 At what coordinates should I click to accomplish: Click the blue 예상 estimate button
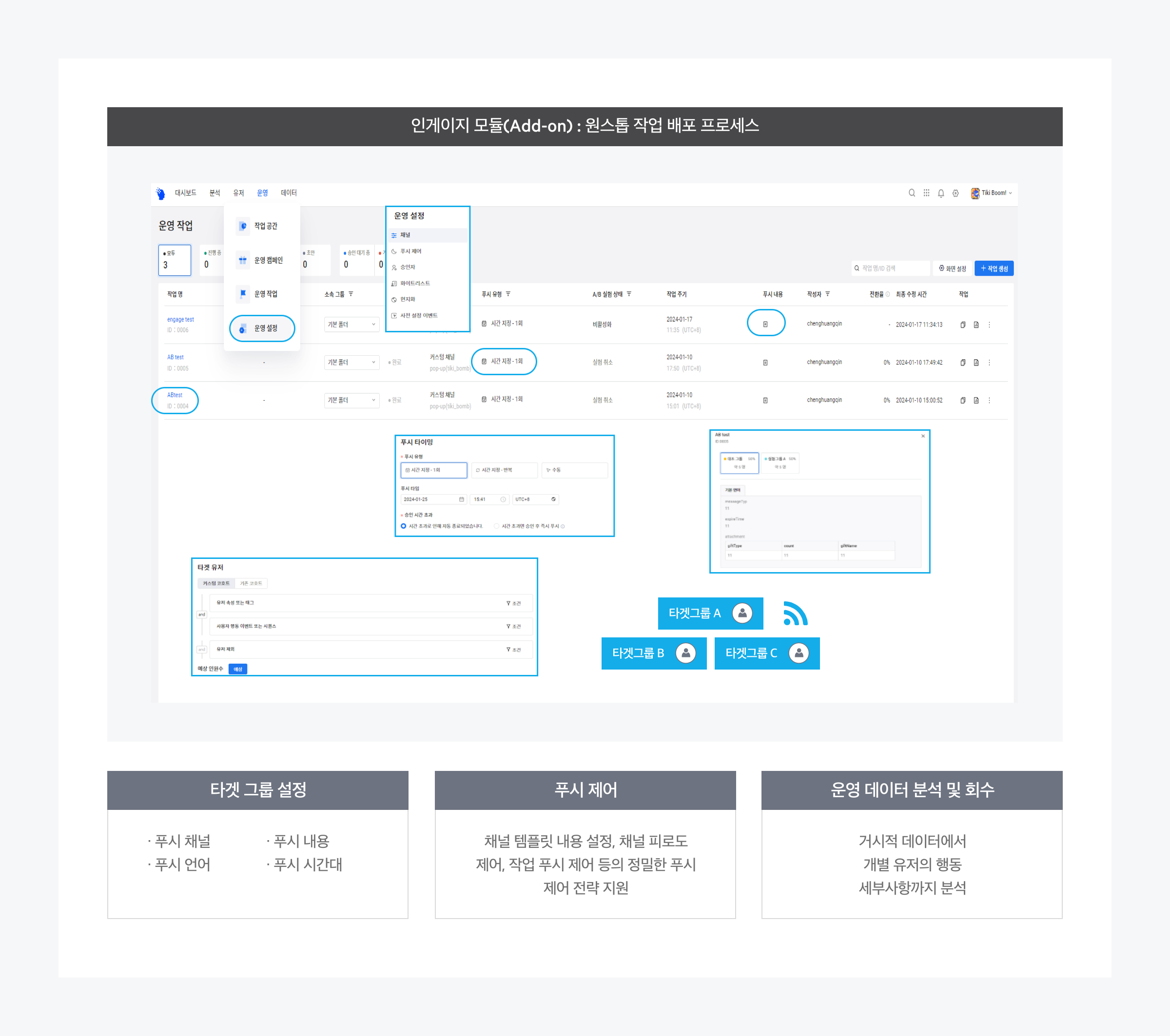pos(237,669)
